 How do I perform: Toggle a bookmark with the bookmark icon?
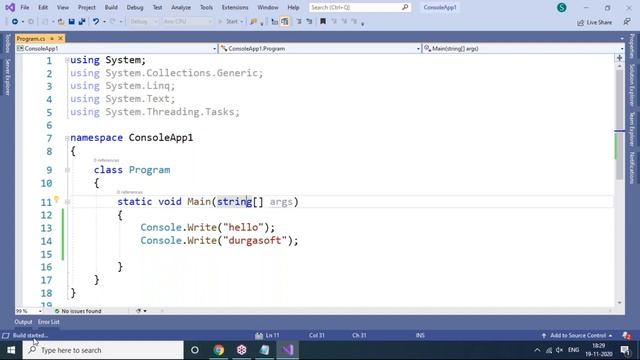point(323,22)
